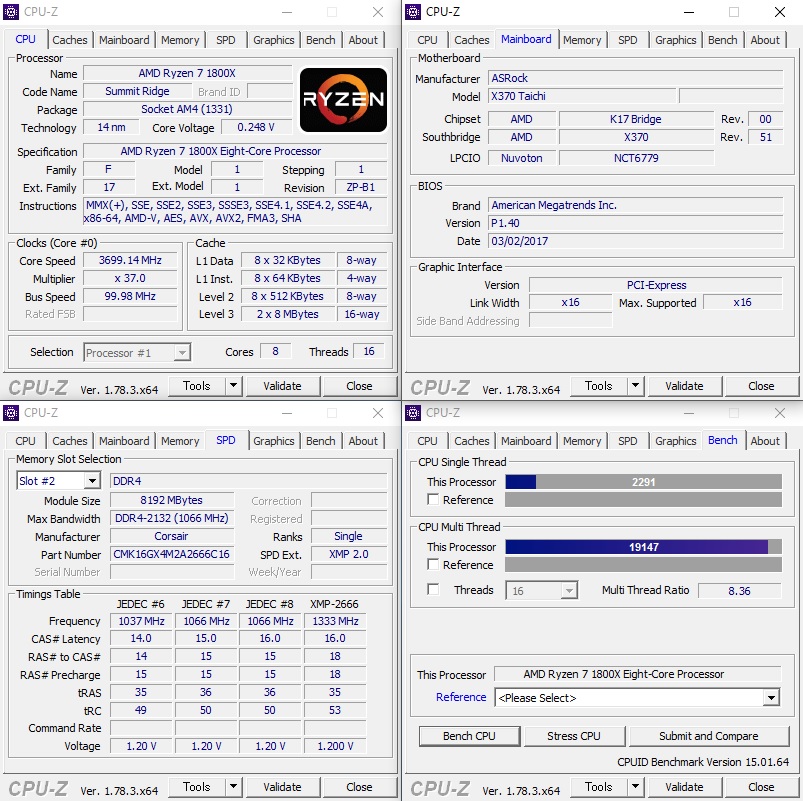This screenshot has width=803, height=801.
Task: Click Tools button in the SPD window
Action: pos(197,787)
